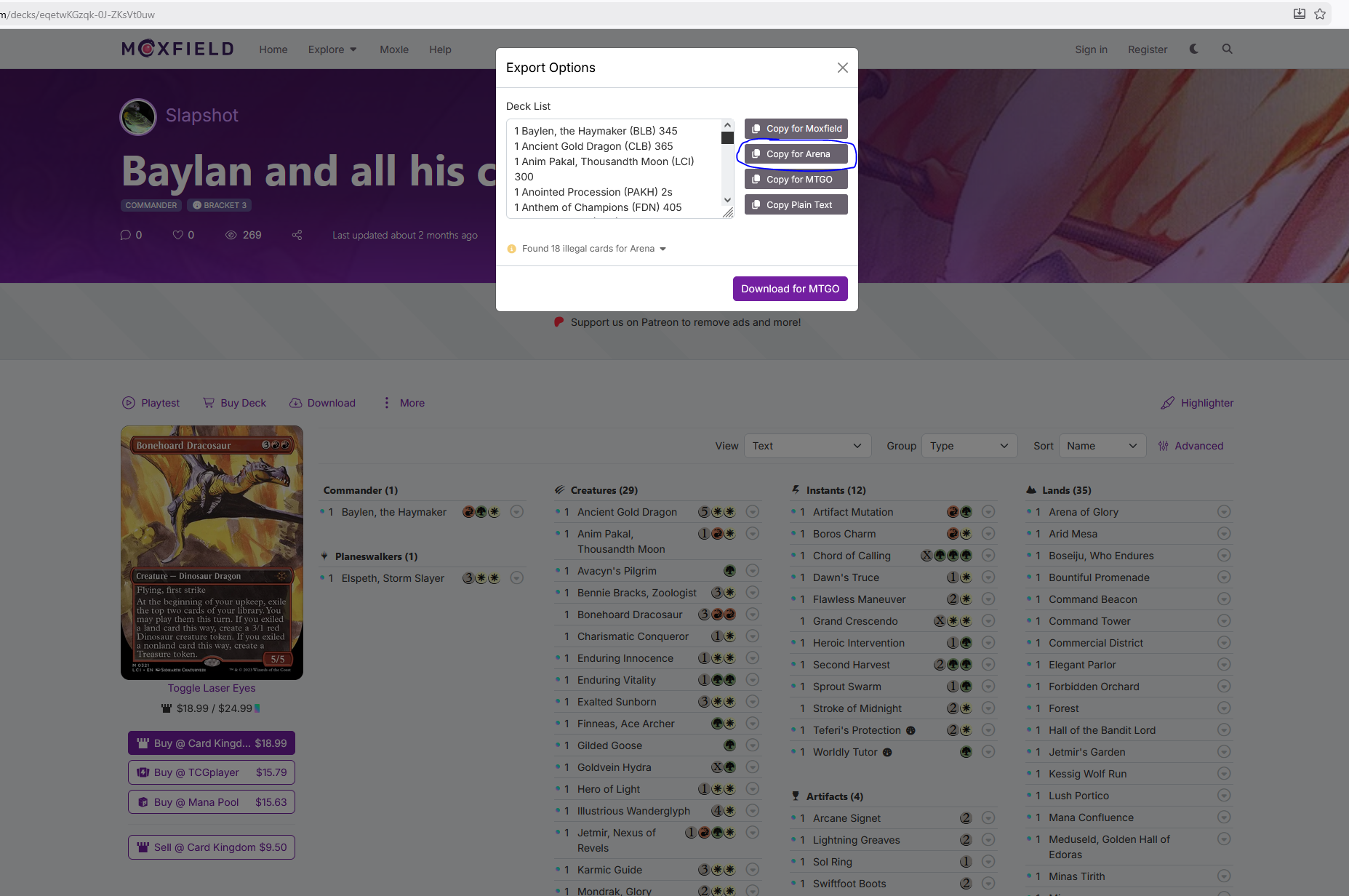The image size is (1349, 896).
Task: Open site search magnifier icon
Action: click(x=1228, y=49)
